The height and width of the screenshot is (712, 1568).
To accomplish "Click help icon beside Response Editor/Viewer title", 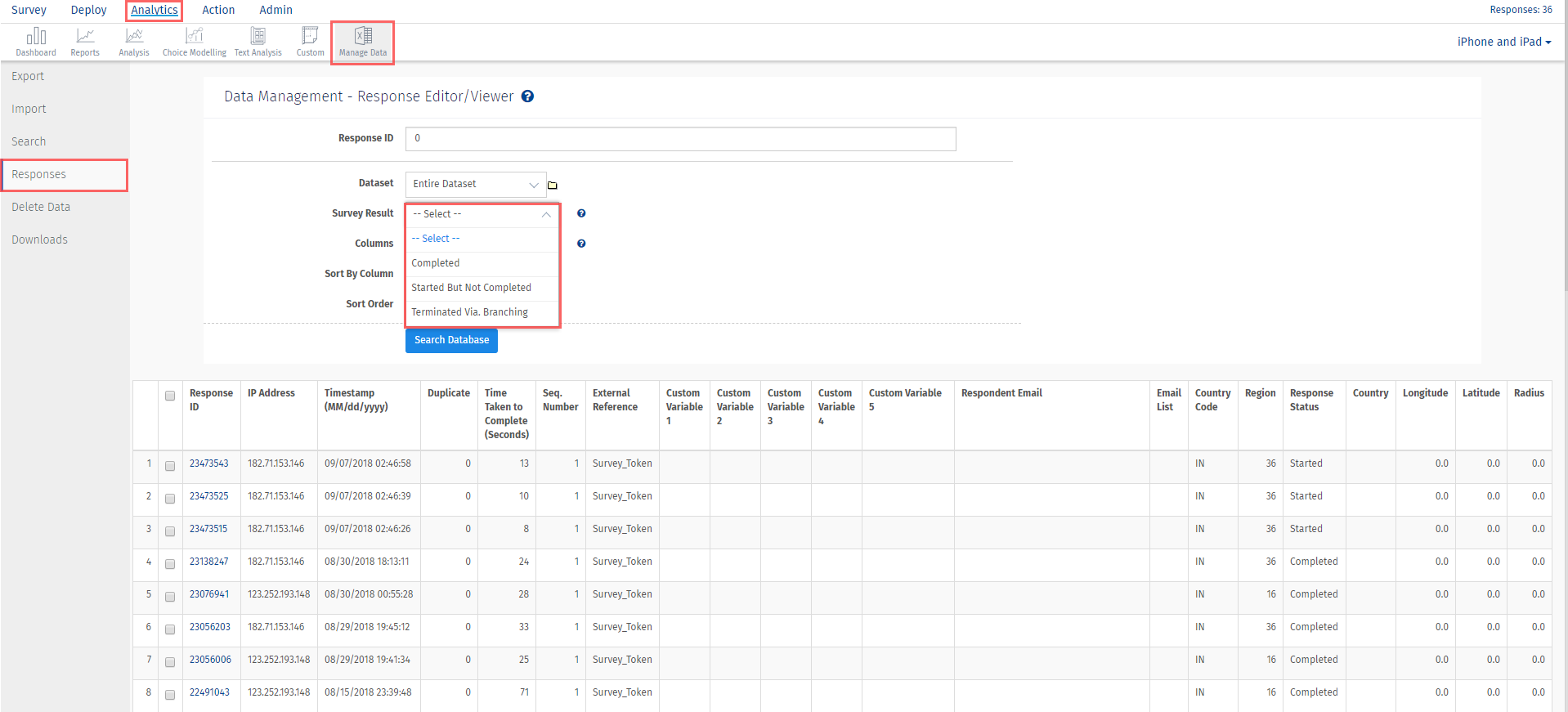I will coord(528,96).
